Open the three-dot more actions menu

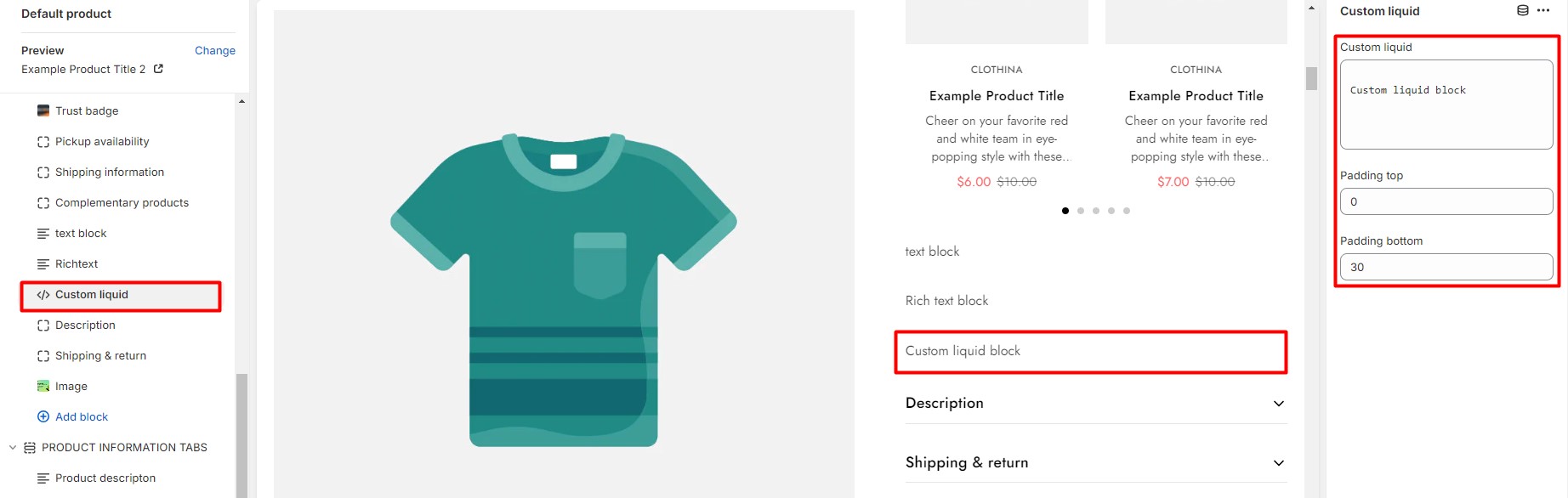1544,11
